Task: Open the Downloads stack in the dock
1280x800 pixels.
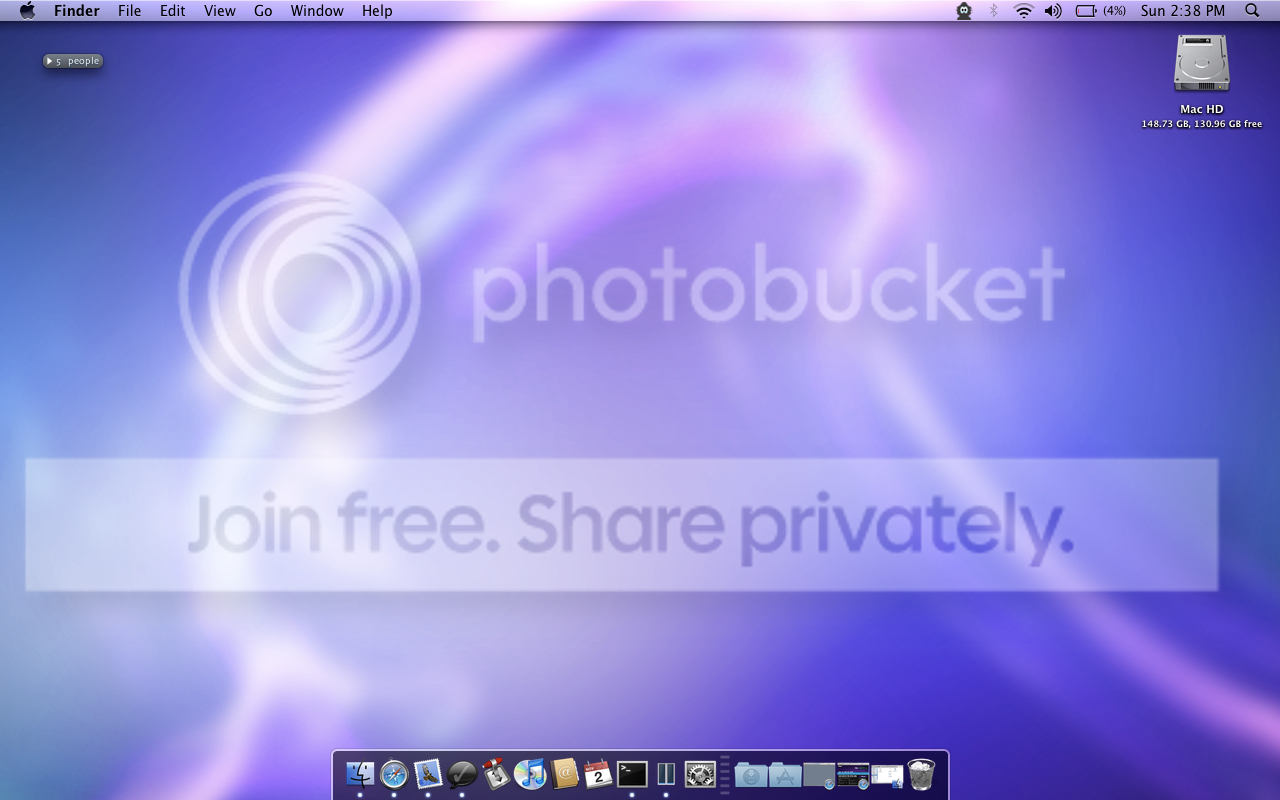Action: (x=751, y=774)
